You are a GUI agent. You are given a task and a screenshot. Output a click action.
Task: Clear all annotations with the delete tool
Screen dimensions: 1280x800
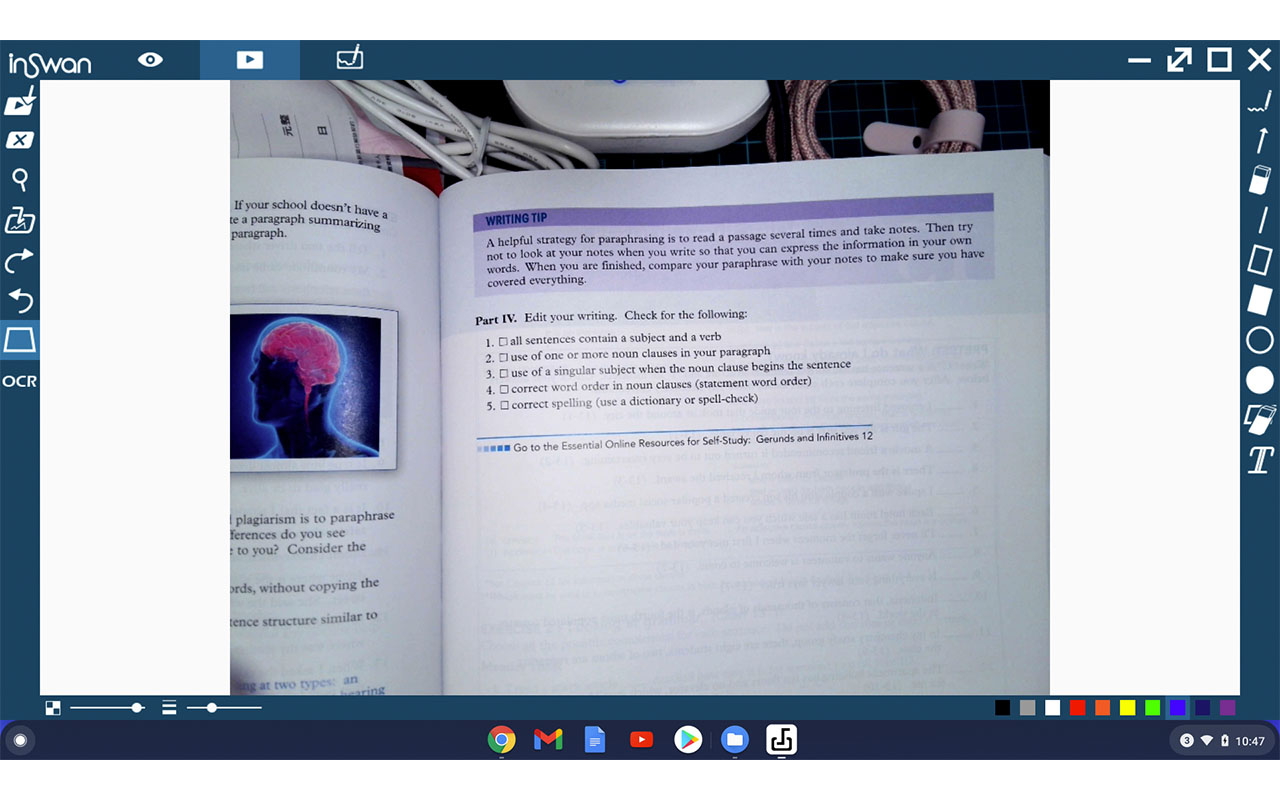click(x=20, y=140)
